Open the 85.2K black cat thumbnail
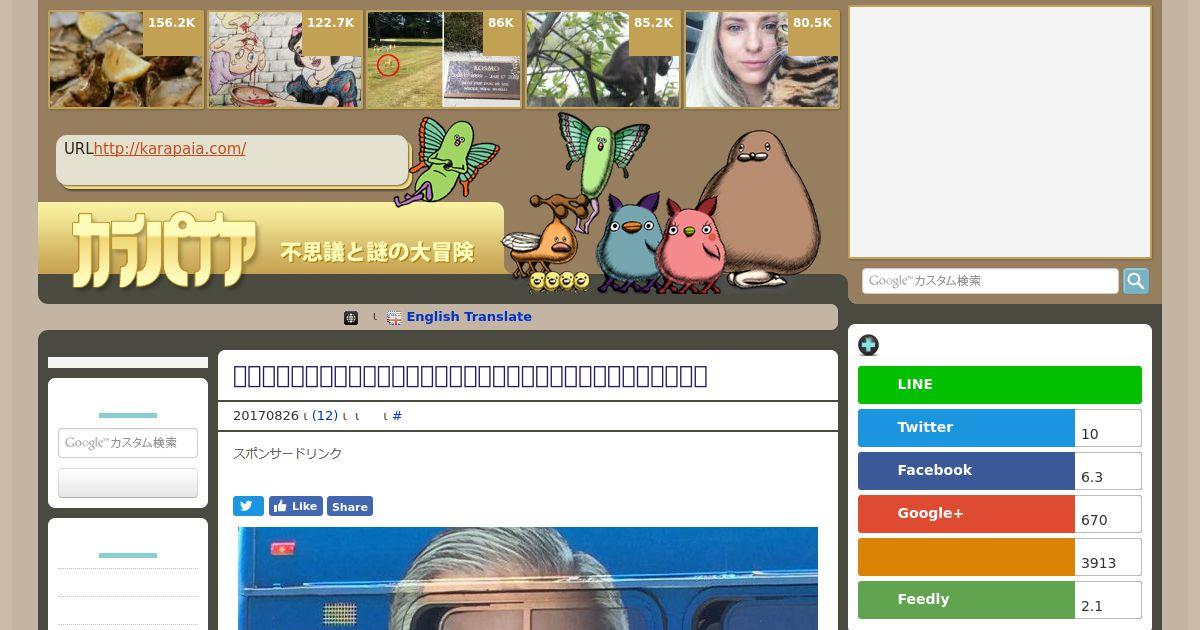The image size is (1200, 630). [x=603, y=60]
